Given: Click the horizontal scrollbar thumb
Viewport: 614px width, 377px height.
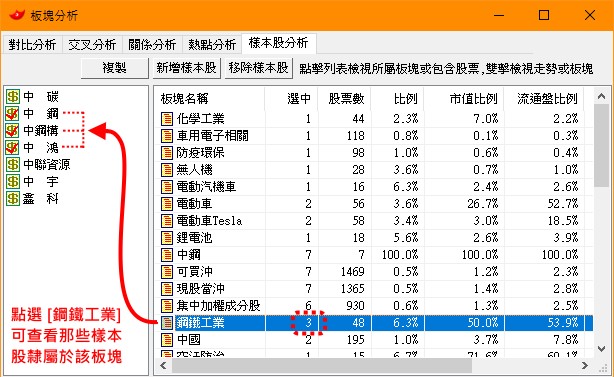Looking at the screenshot, I should click(322, 366).
